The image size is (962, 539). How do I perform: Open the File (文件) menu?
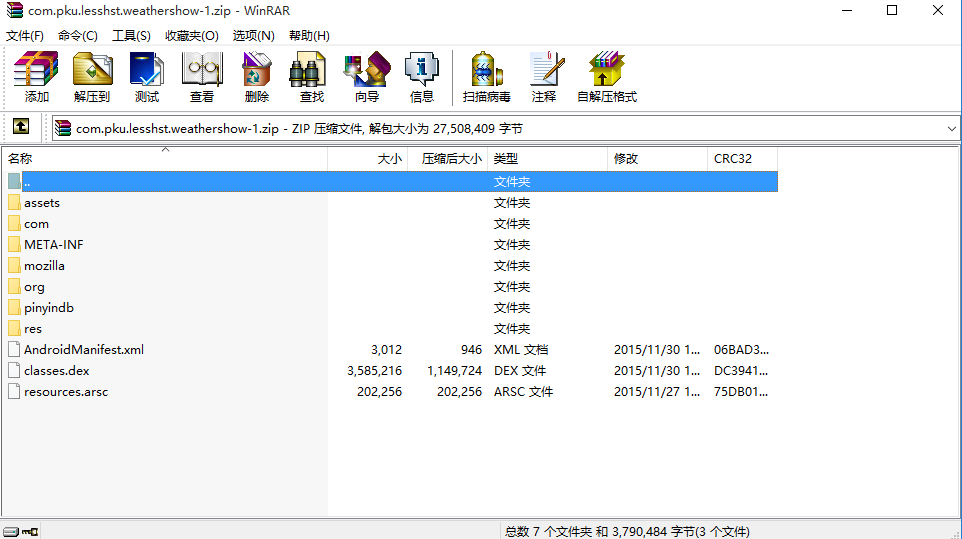(x=25, y=35)
